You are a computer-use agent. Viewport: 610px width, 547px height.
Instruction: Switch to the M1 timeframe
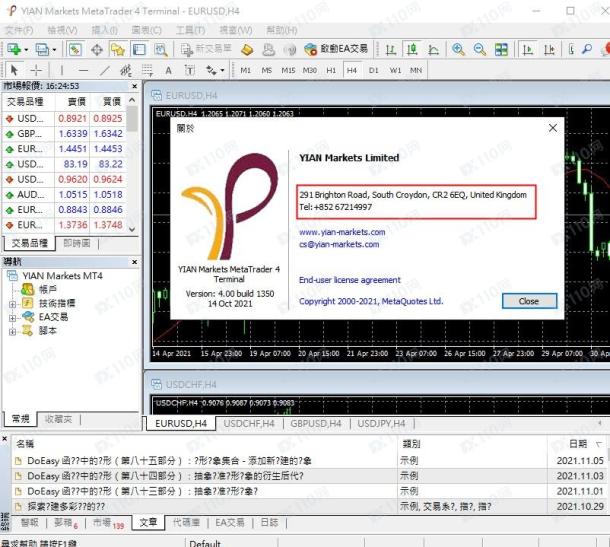[245, 70]
